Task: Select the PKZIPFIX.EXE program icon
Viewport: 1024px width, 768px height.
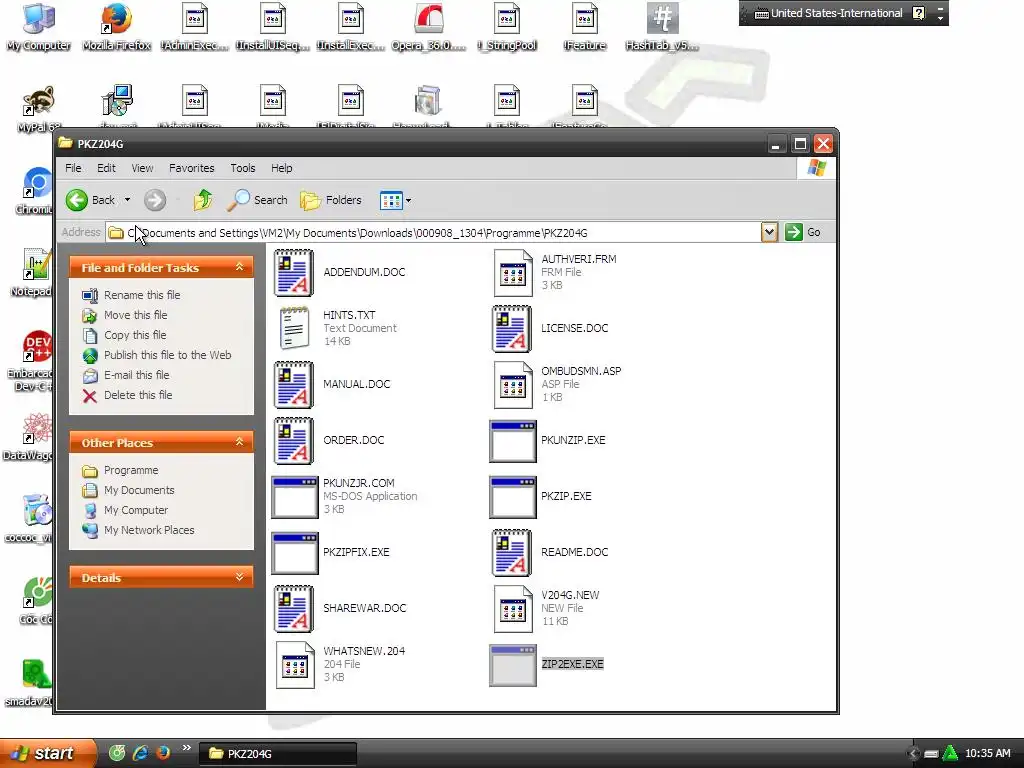Action: [x=295, y=553]
